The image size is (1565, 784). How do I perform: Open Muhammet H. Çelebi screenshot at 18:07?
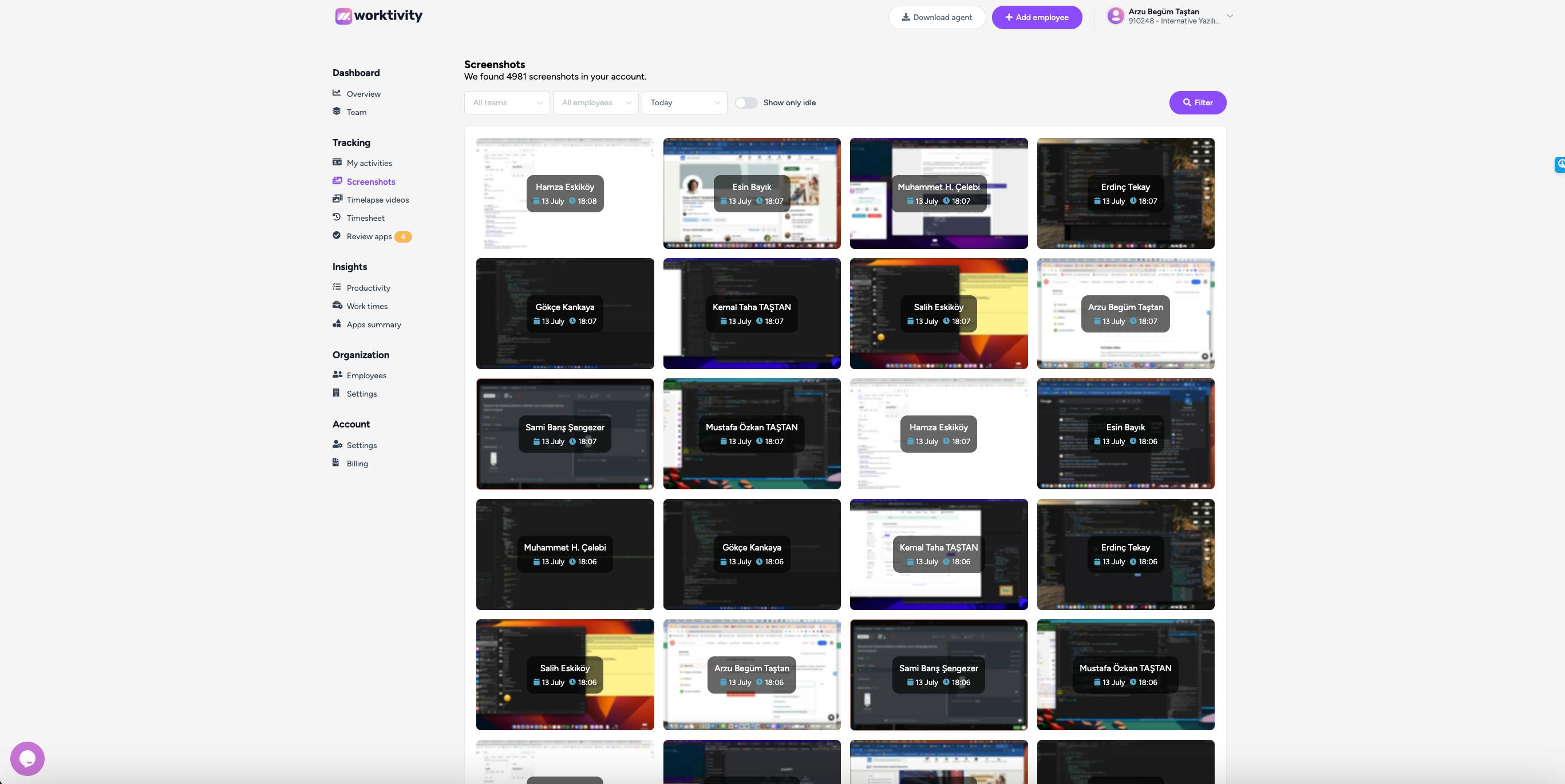pos(939,193)
